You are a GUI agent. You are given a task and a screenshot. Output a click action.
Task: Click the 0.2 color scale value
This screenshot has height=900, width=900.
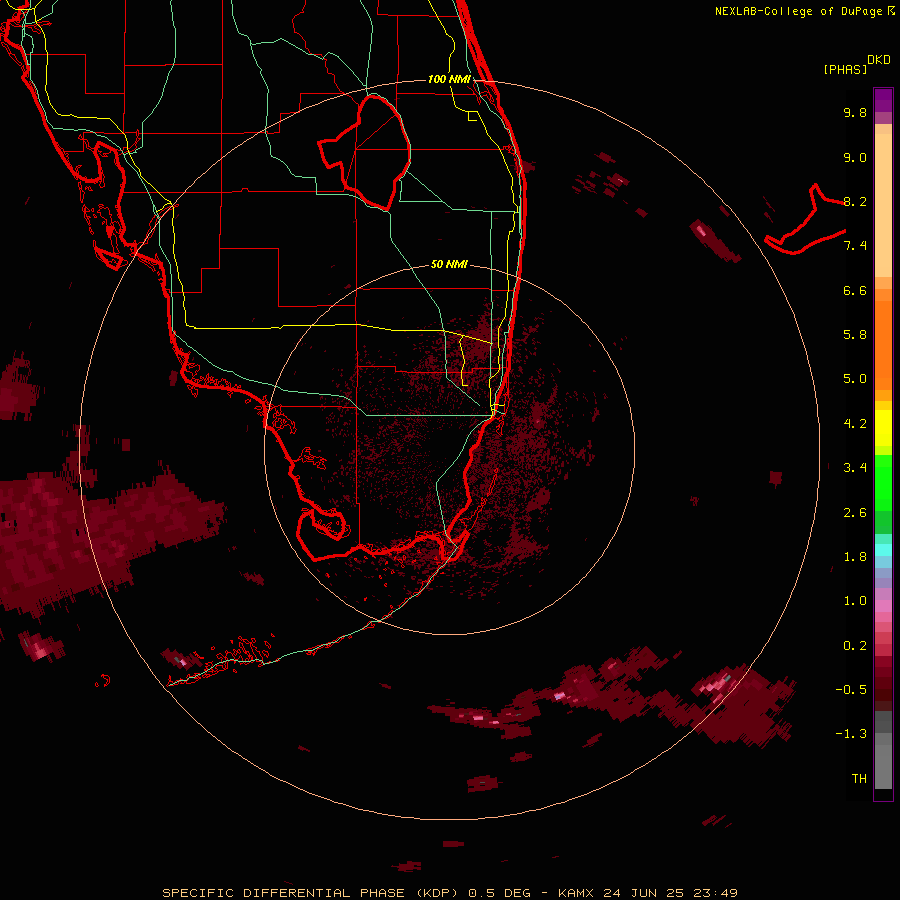pos(855,646)
